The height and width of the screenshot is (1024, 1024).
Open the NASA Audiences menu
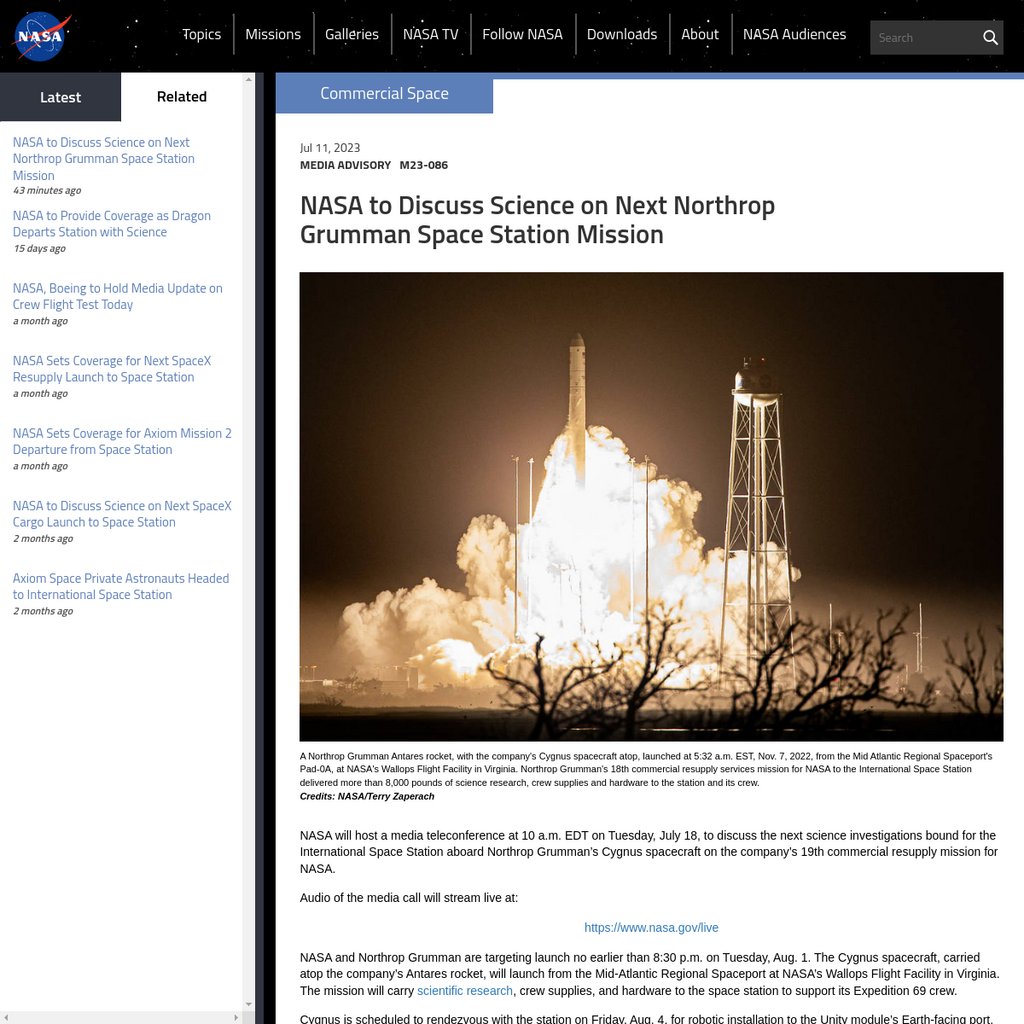tap(794, 34)
